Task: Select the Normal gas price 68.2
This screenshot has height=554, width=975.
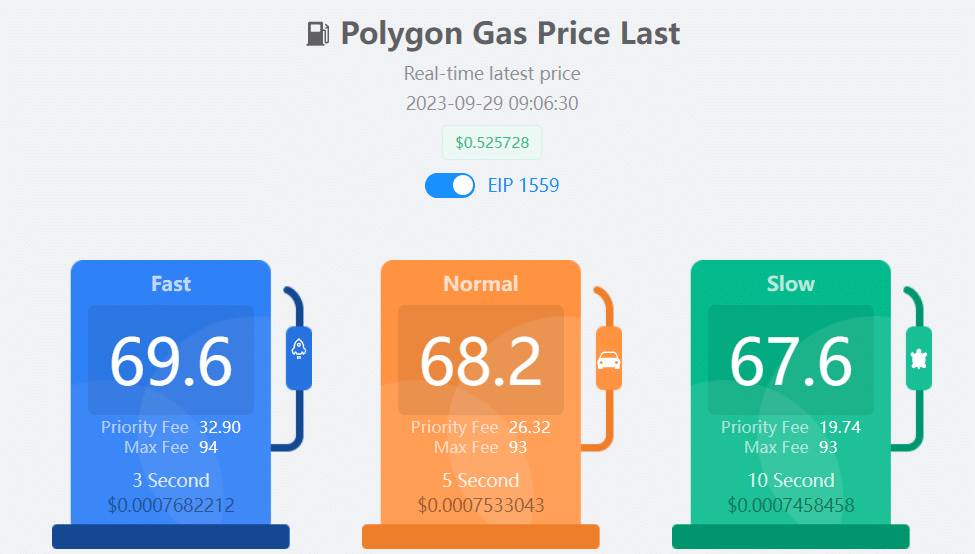Action: pos(481,361)
